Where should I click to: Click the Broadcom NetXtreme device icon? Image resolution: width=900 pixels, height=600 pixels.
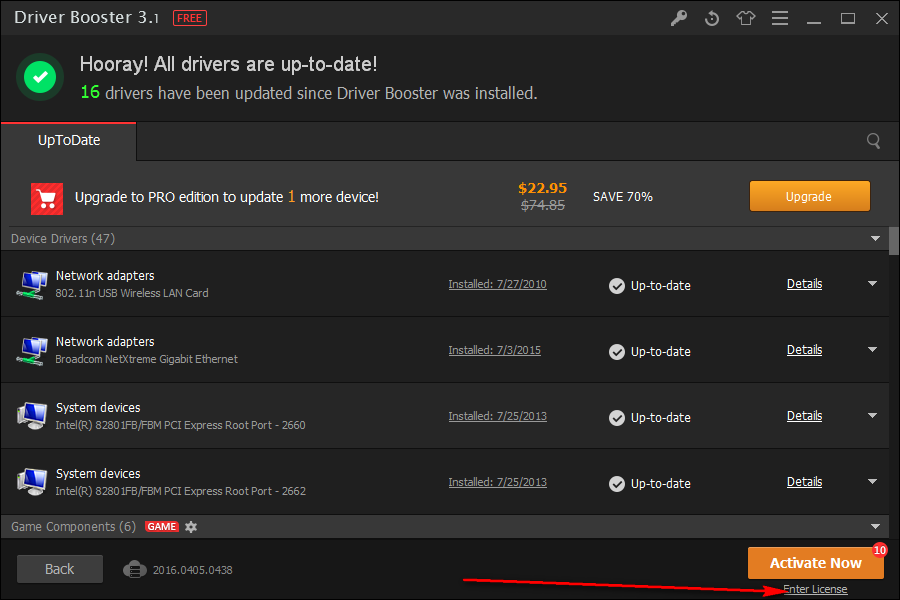coord(32,351)
